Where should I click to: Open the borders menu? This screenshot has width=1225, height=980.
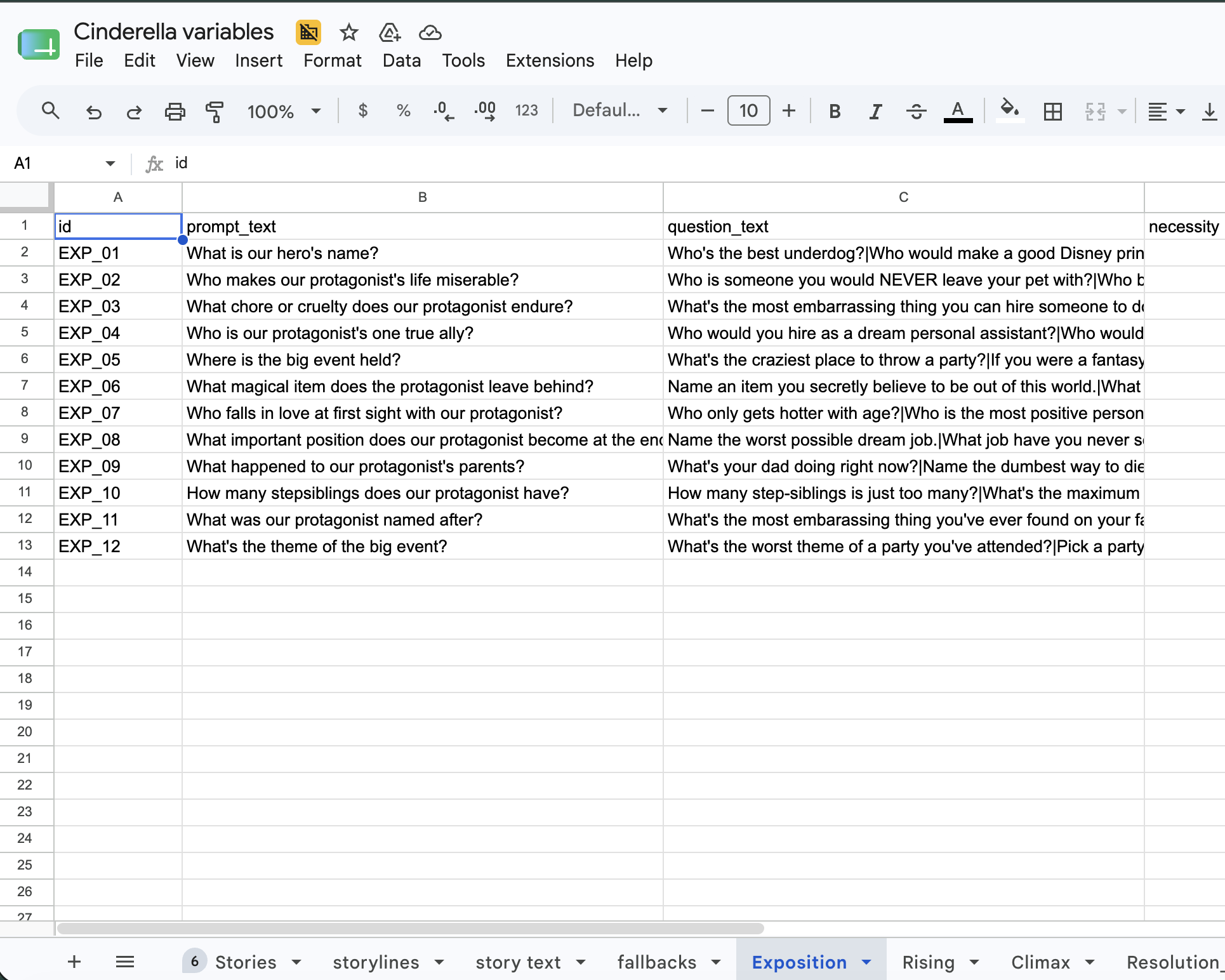pos(1052,112)
